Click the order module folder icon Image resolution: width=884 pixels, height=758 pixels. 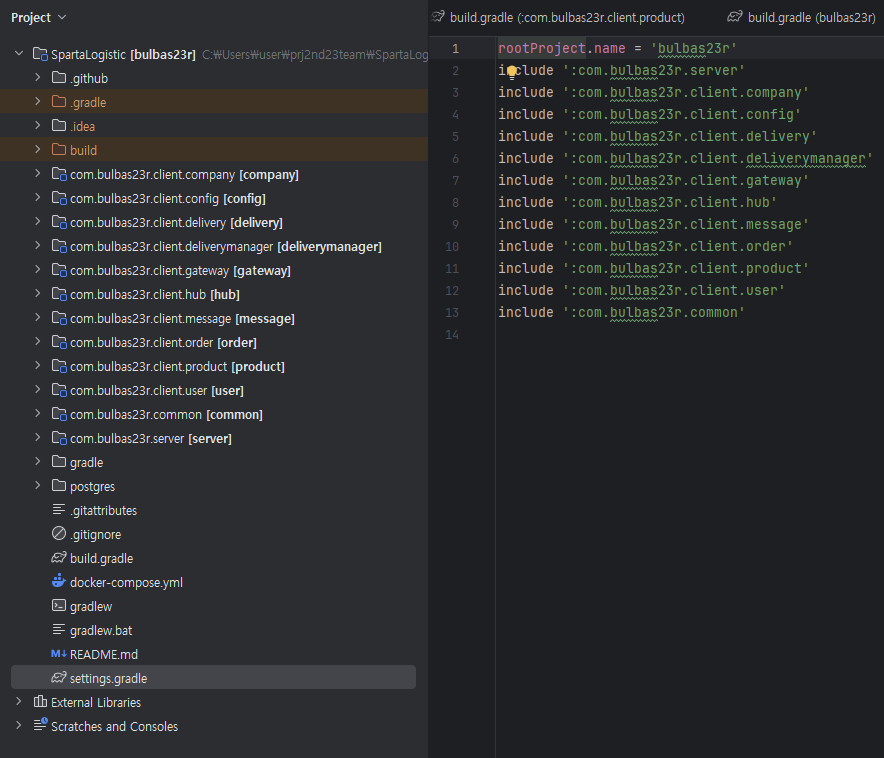coord(59,342)
